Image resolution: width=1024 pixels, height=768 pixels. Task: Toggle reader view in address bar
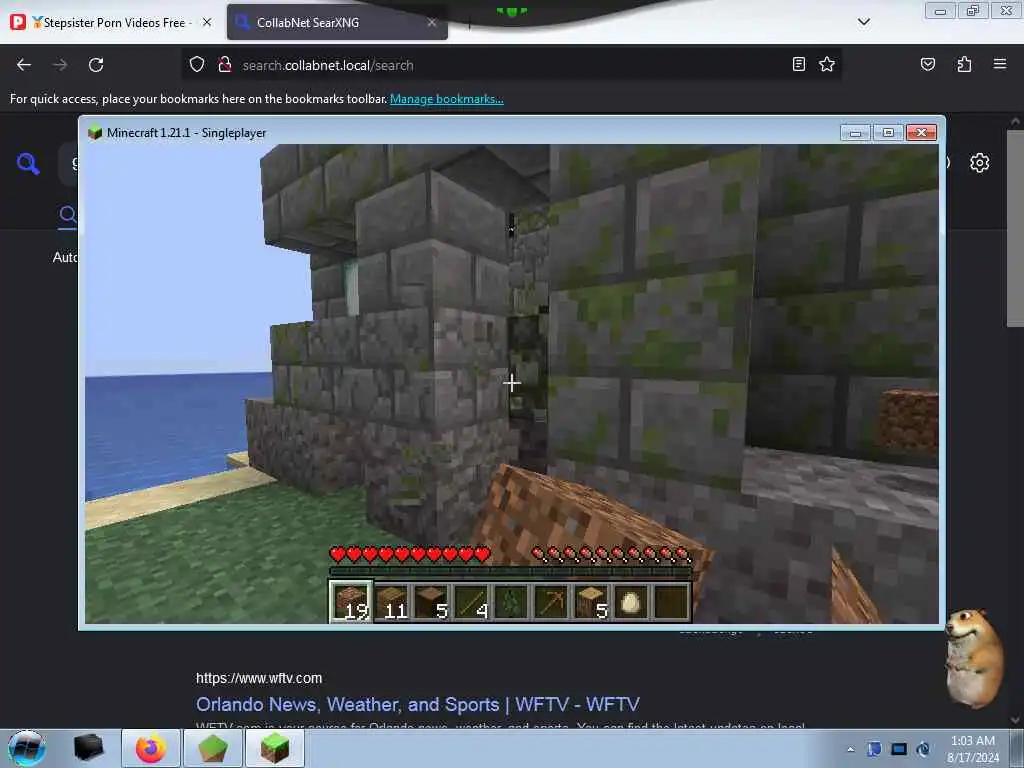point(798,64)
